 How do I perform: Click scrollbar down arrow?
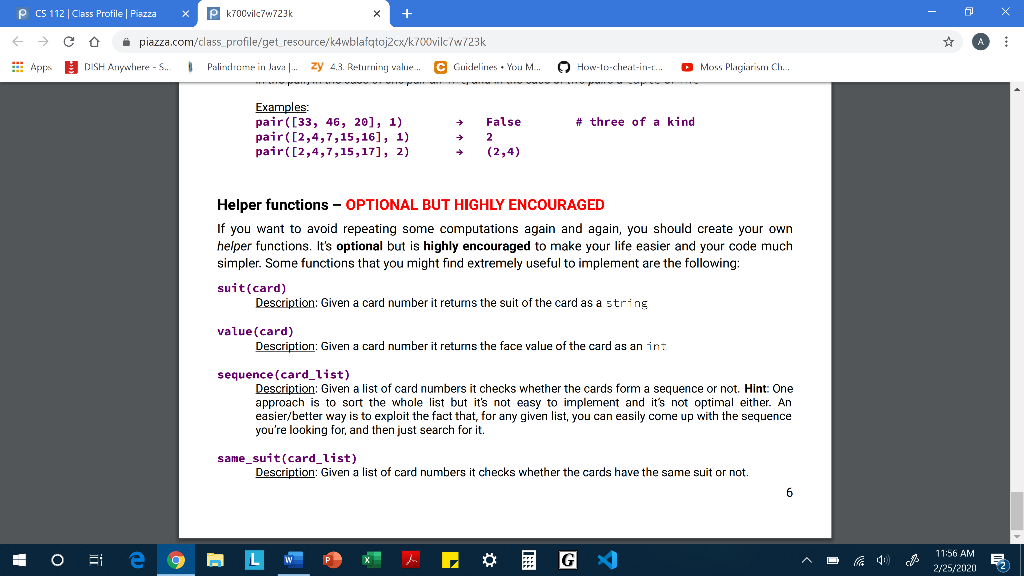point(1017,537)
